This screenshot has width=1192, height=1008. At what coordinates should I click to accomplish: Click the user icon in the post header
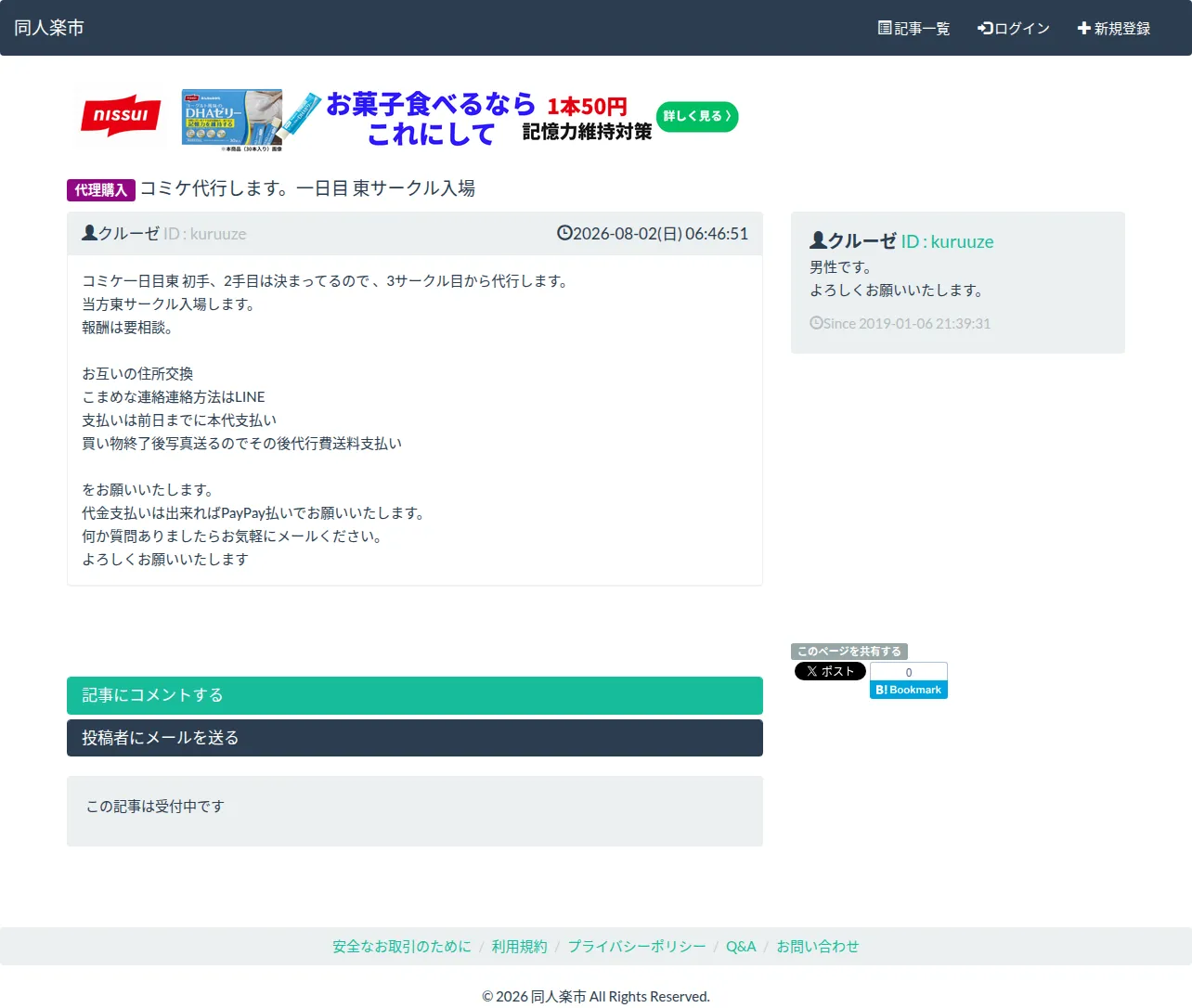click(x=89, y=233)
